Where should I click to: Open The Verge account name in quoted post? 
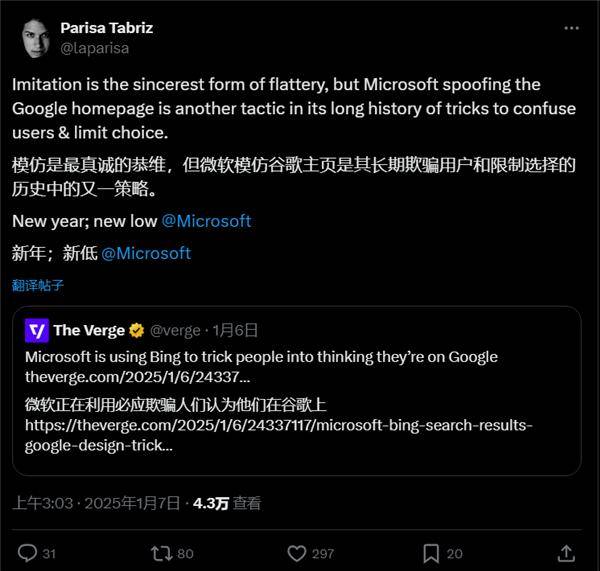(x=89, y=330)
